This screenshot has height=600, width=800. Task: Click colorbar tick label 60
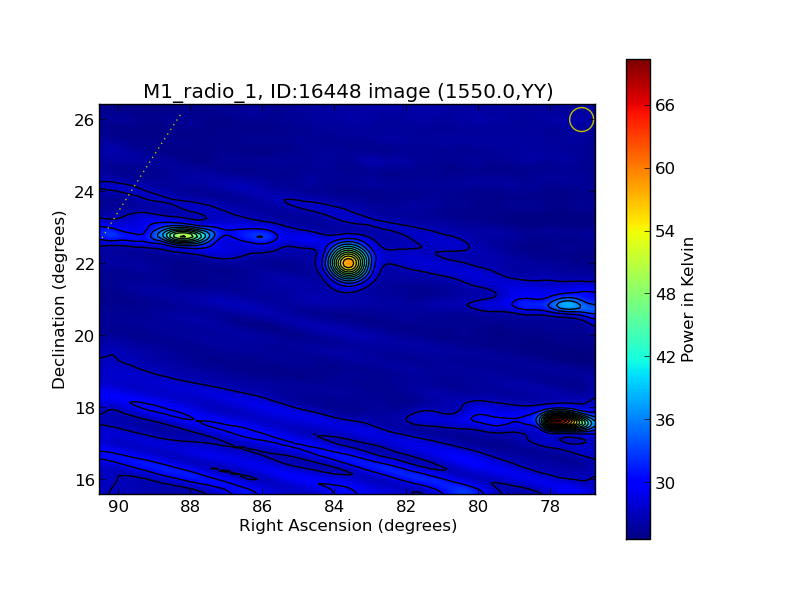[665, 168]
